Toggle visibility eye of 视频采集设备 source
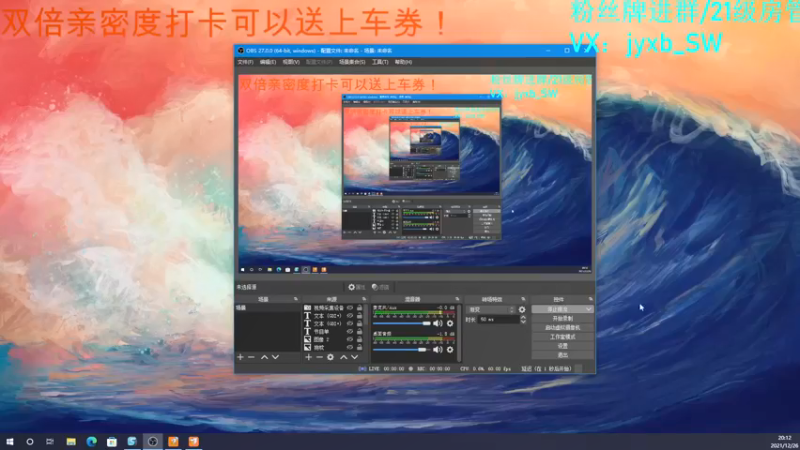 pyautogui.click(x=350, y=308)
